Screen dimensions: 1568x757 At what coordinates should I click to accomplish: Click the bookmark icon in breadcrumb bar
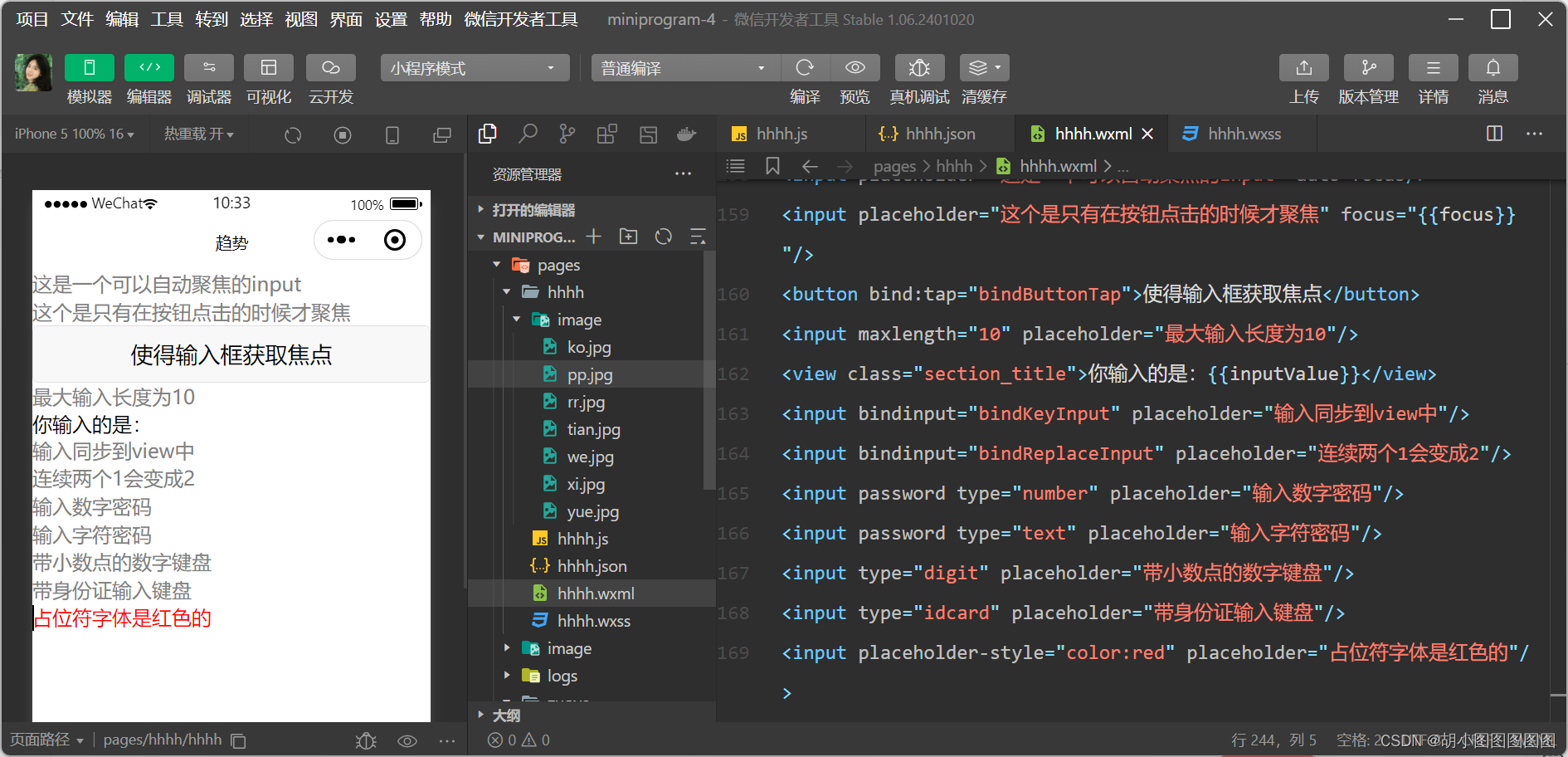click(772, 166)
